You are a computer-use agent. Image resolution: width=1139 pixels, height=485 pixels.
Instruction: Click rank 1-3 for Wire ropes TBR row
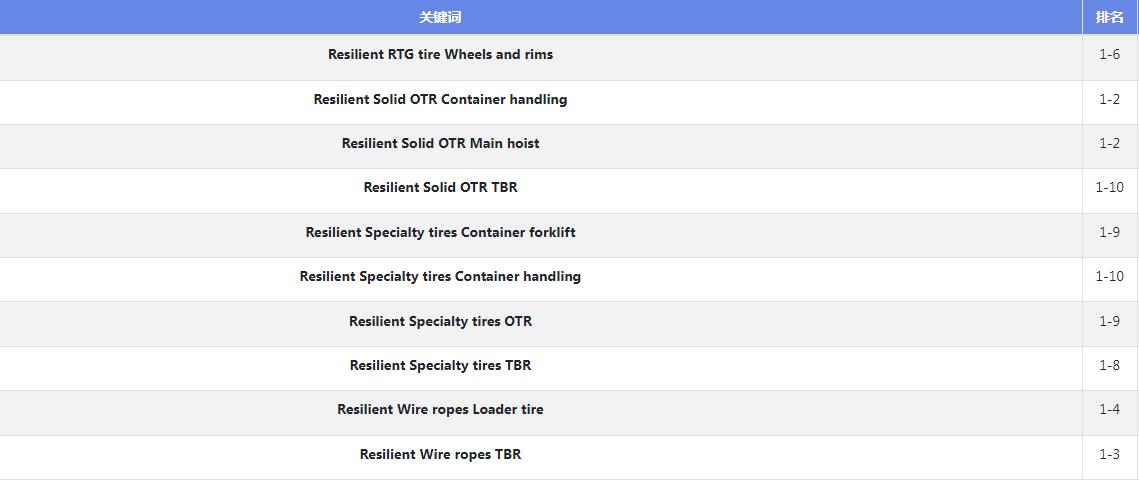click(1109, 455)
